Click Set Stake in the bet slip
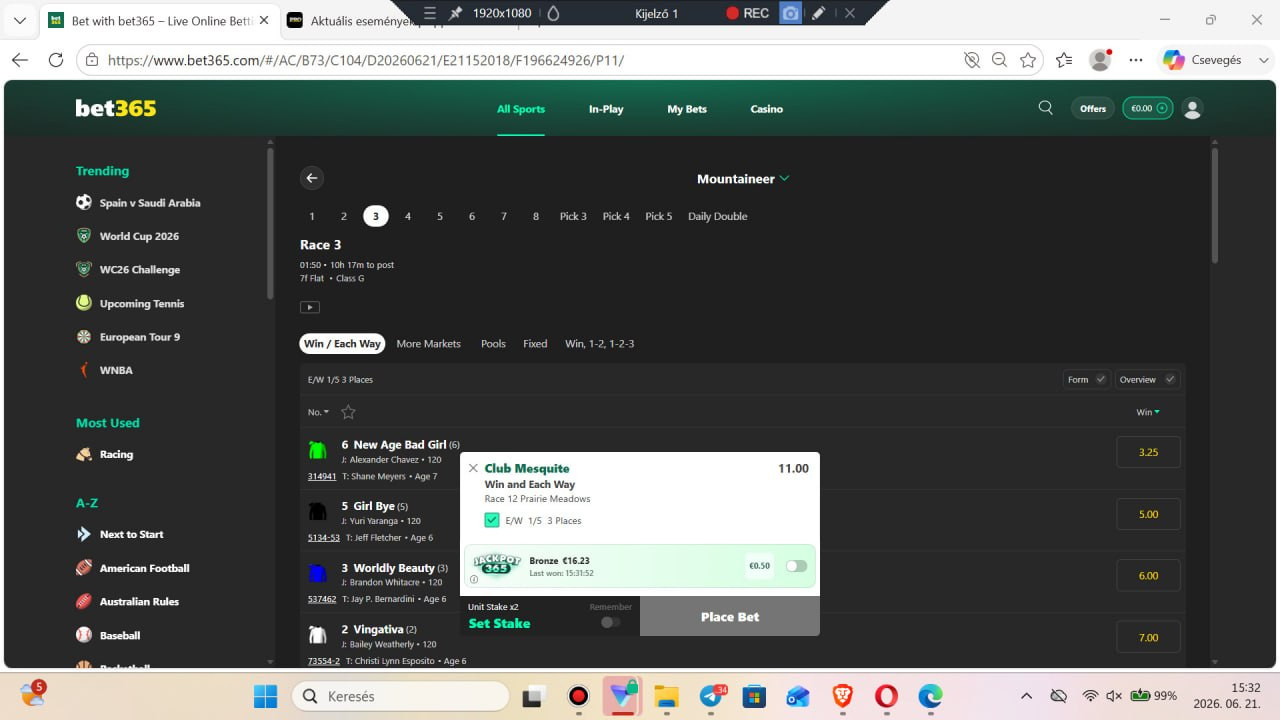 tap(499, 624)
